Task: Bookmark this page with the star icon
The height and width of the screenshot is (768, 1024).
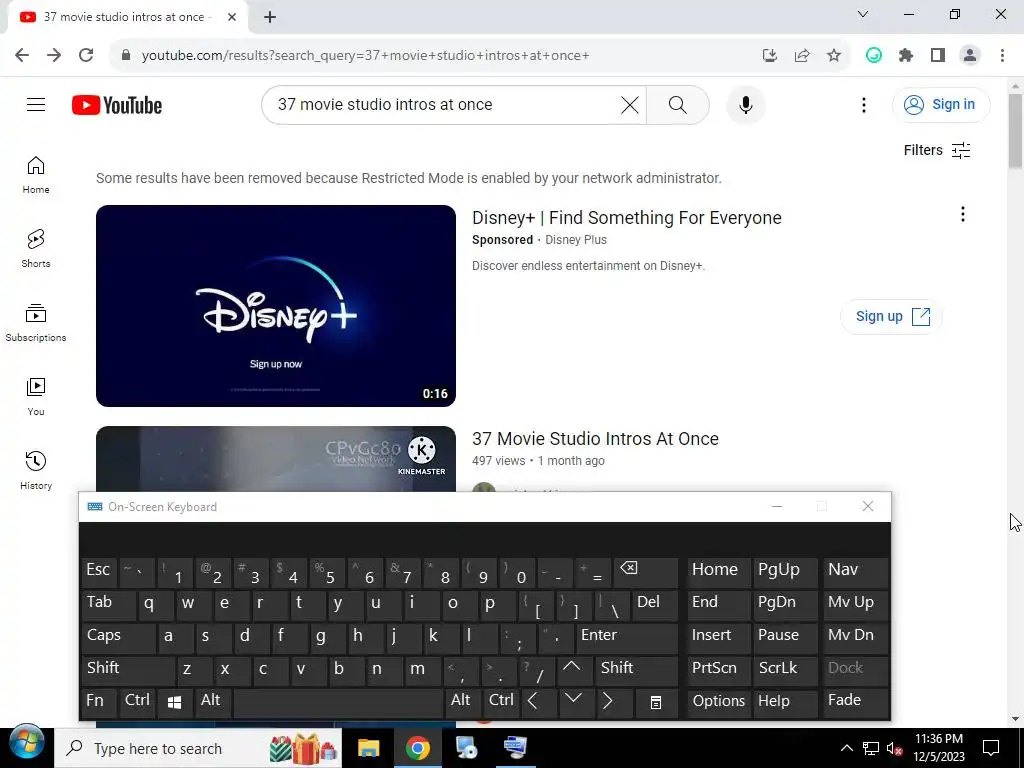Action: point(833,55)
